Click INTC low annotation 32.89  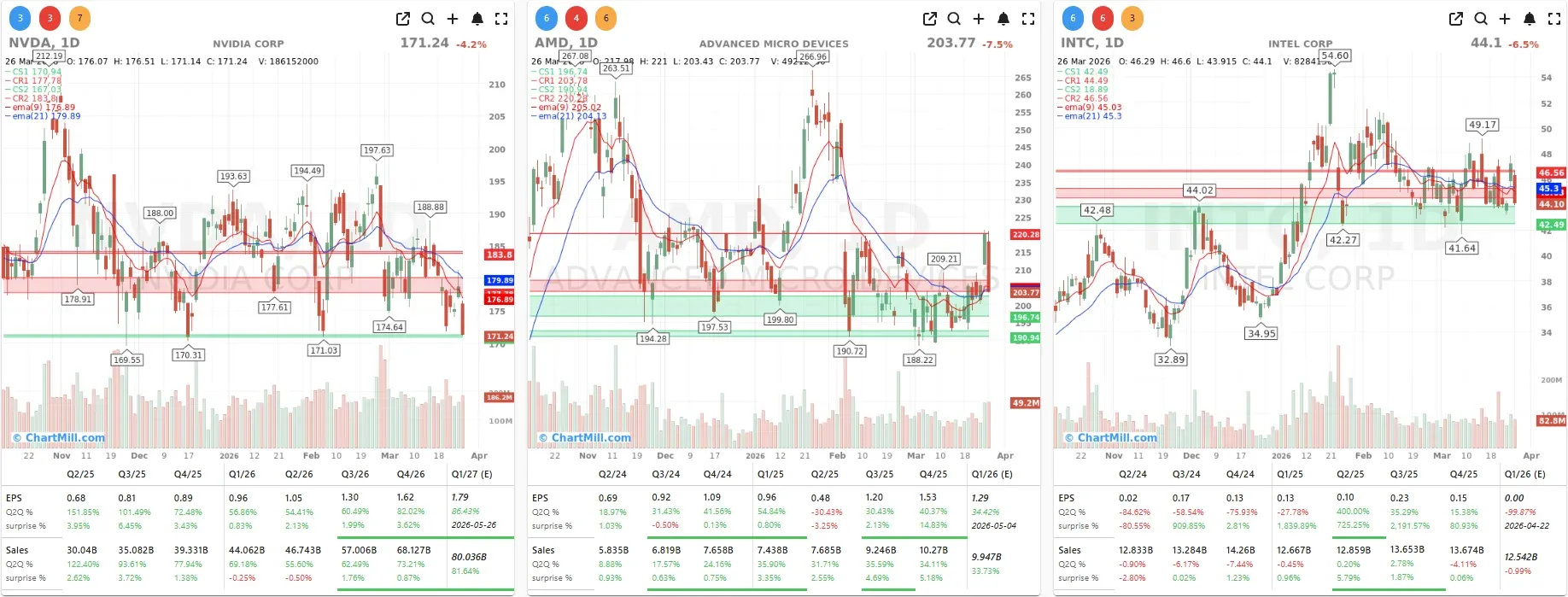click(1171, 360)
